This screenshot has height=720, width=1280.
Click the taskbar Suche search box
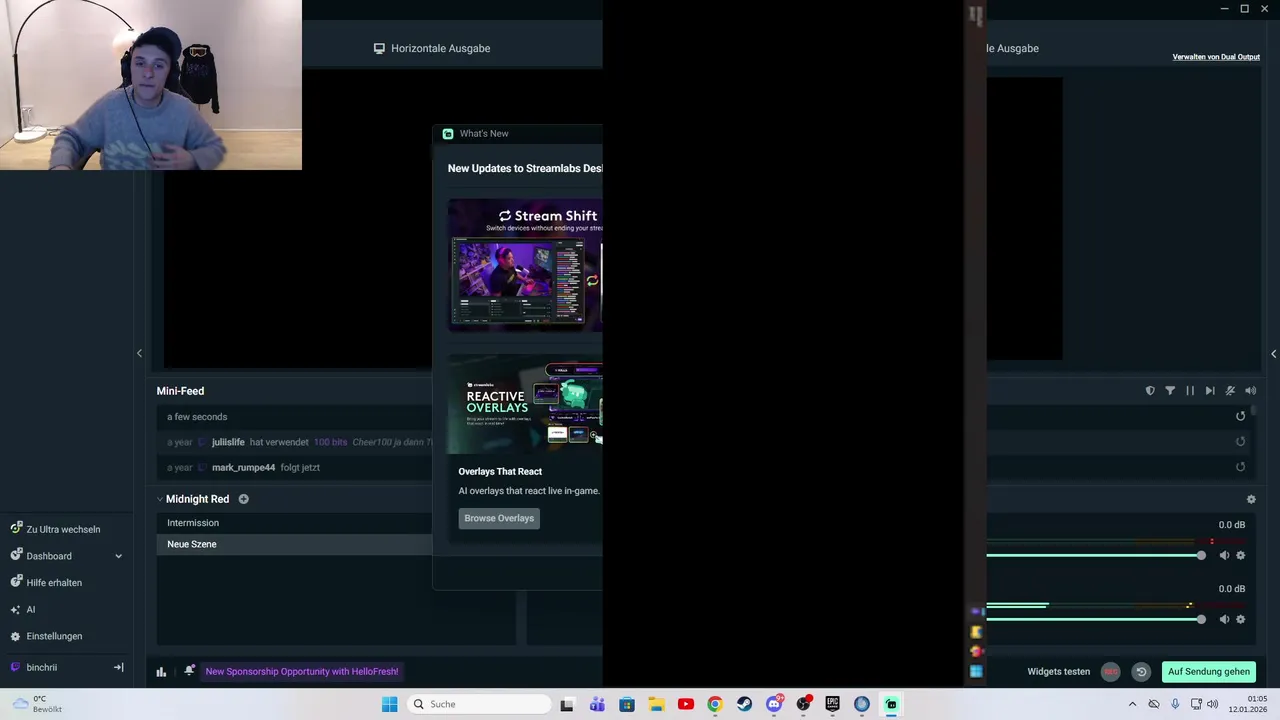(479, 704)
